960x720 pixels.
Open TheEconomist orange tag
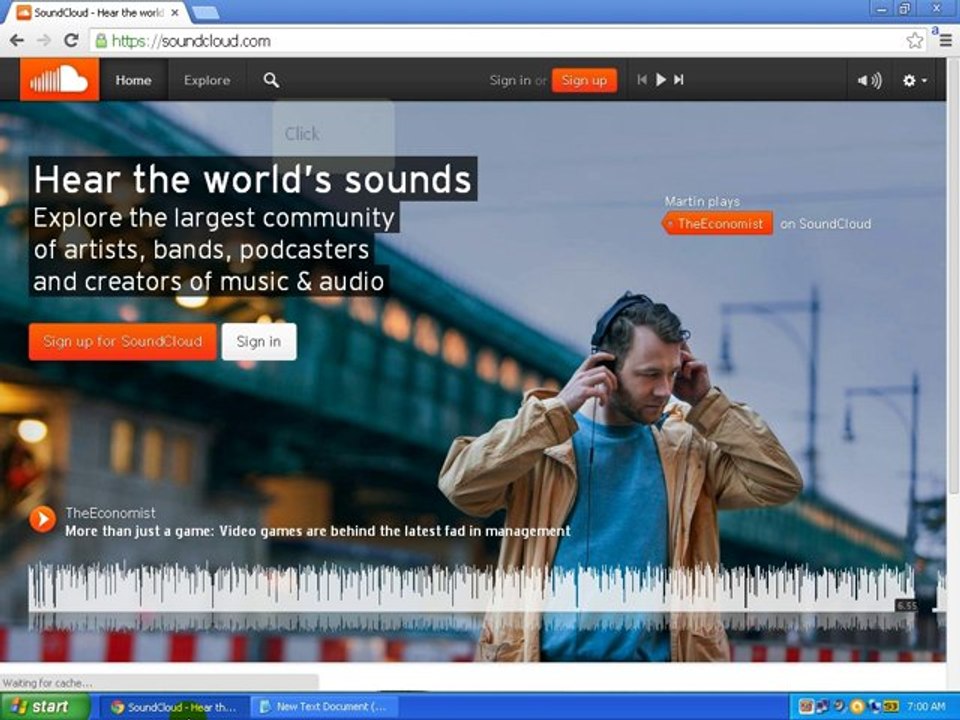click(718, 223)
